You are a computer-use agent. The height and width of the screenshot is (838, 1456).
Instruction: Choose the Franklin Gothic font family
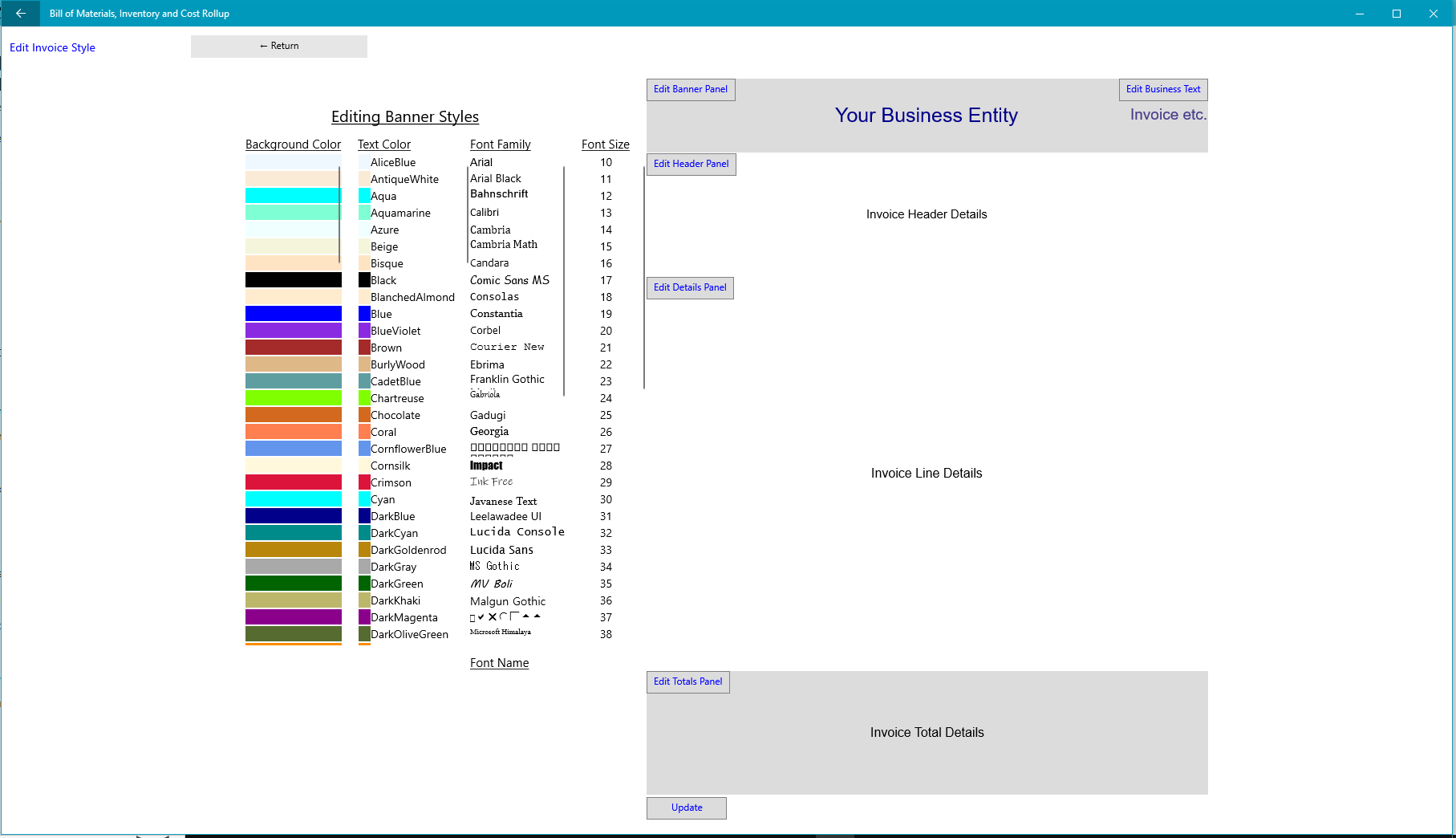[x=507, y=379]
